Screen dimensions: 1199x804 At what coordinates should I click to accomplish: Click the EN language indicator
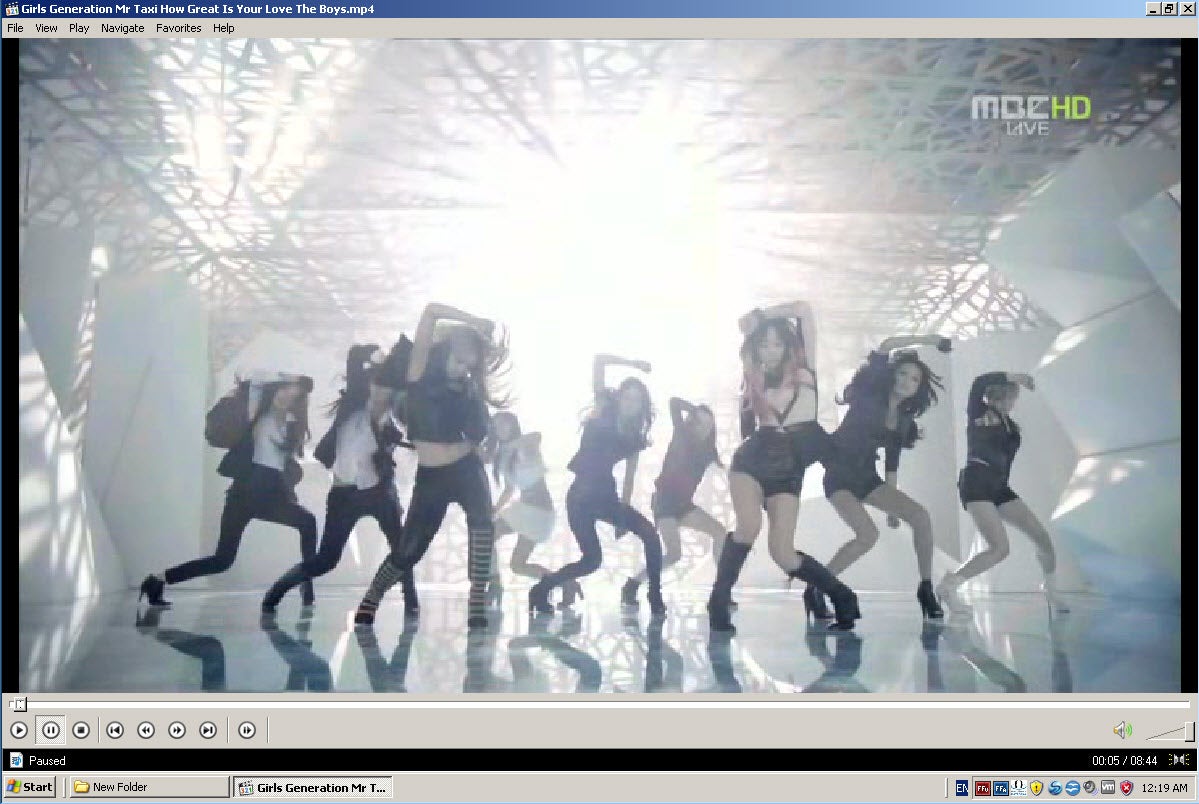coord(962,788)
